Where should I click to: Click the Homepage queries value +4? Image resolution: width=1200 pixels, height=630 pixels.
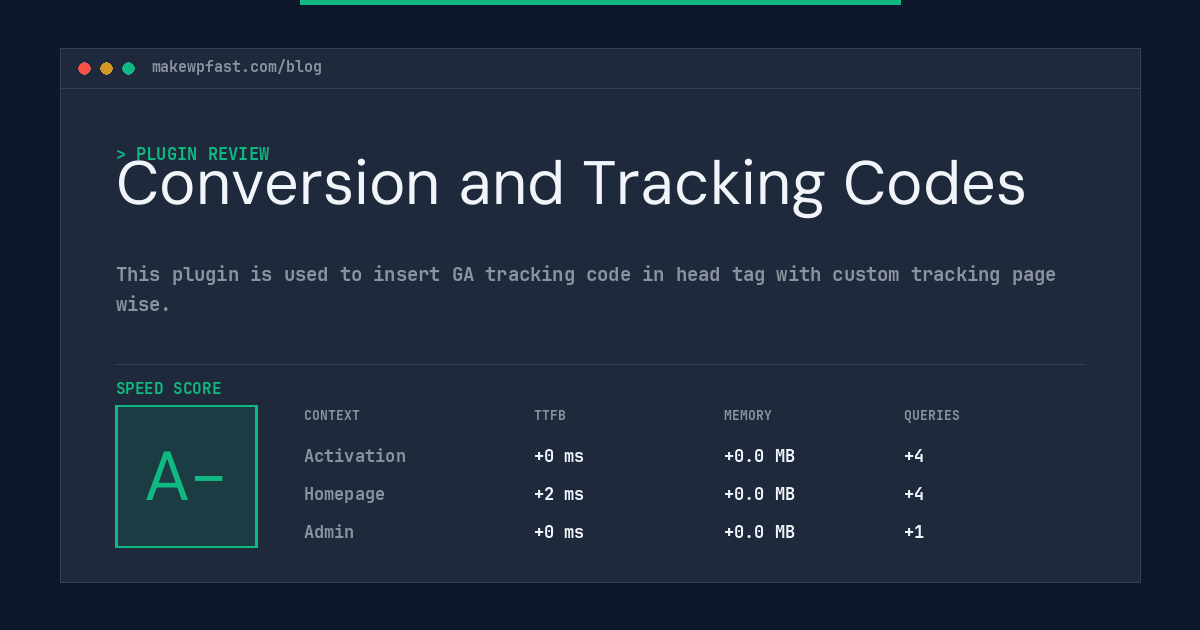pyautogui.click(x=914, y=494)
